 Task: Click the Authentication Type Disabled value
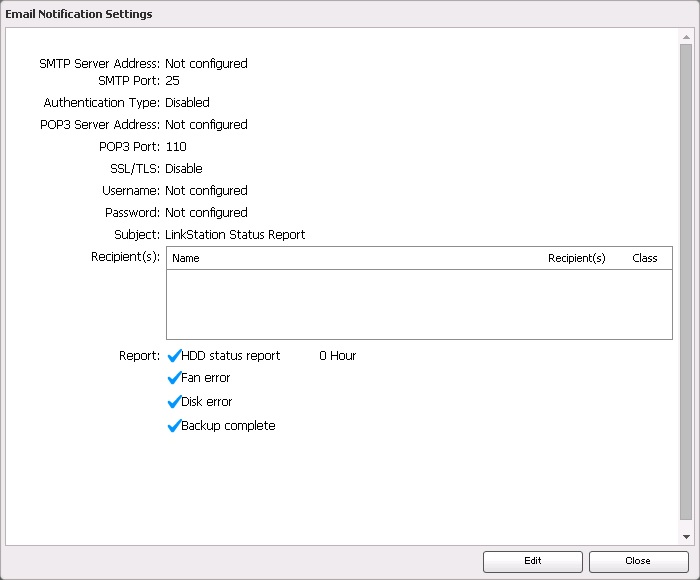187,103
